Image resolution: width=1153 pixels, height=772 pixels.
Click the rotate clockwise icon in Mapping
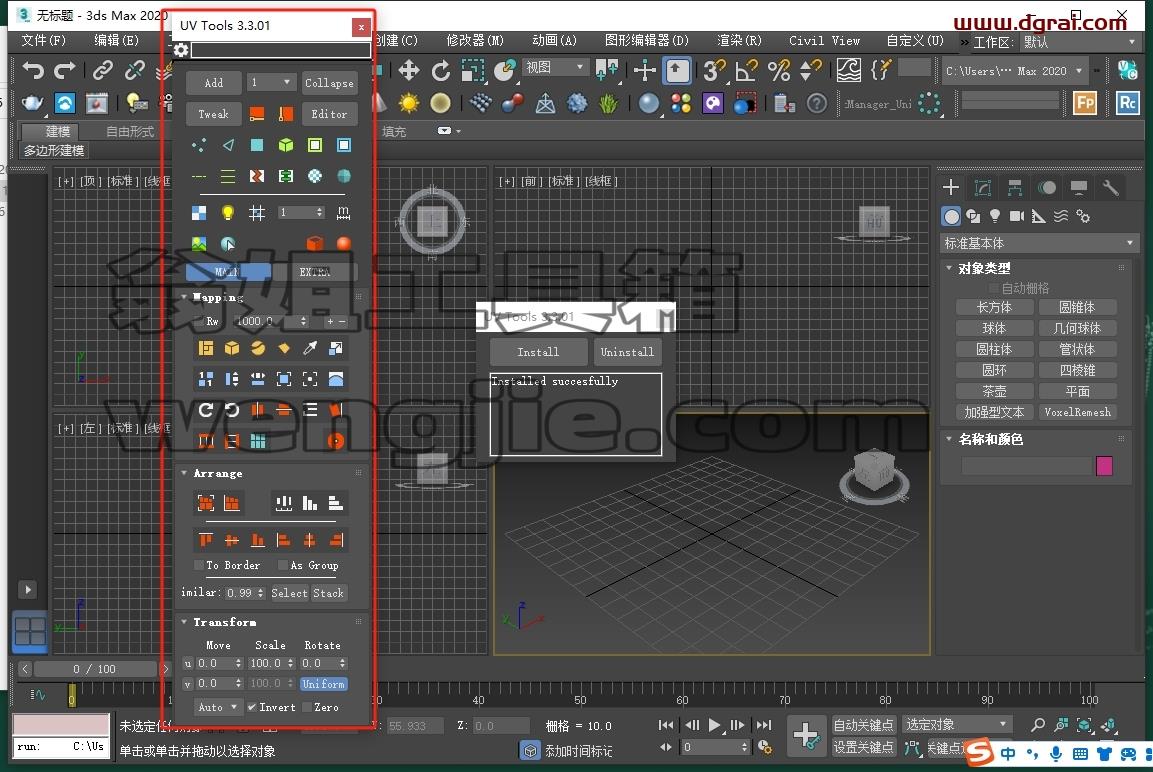[206, 410]
